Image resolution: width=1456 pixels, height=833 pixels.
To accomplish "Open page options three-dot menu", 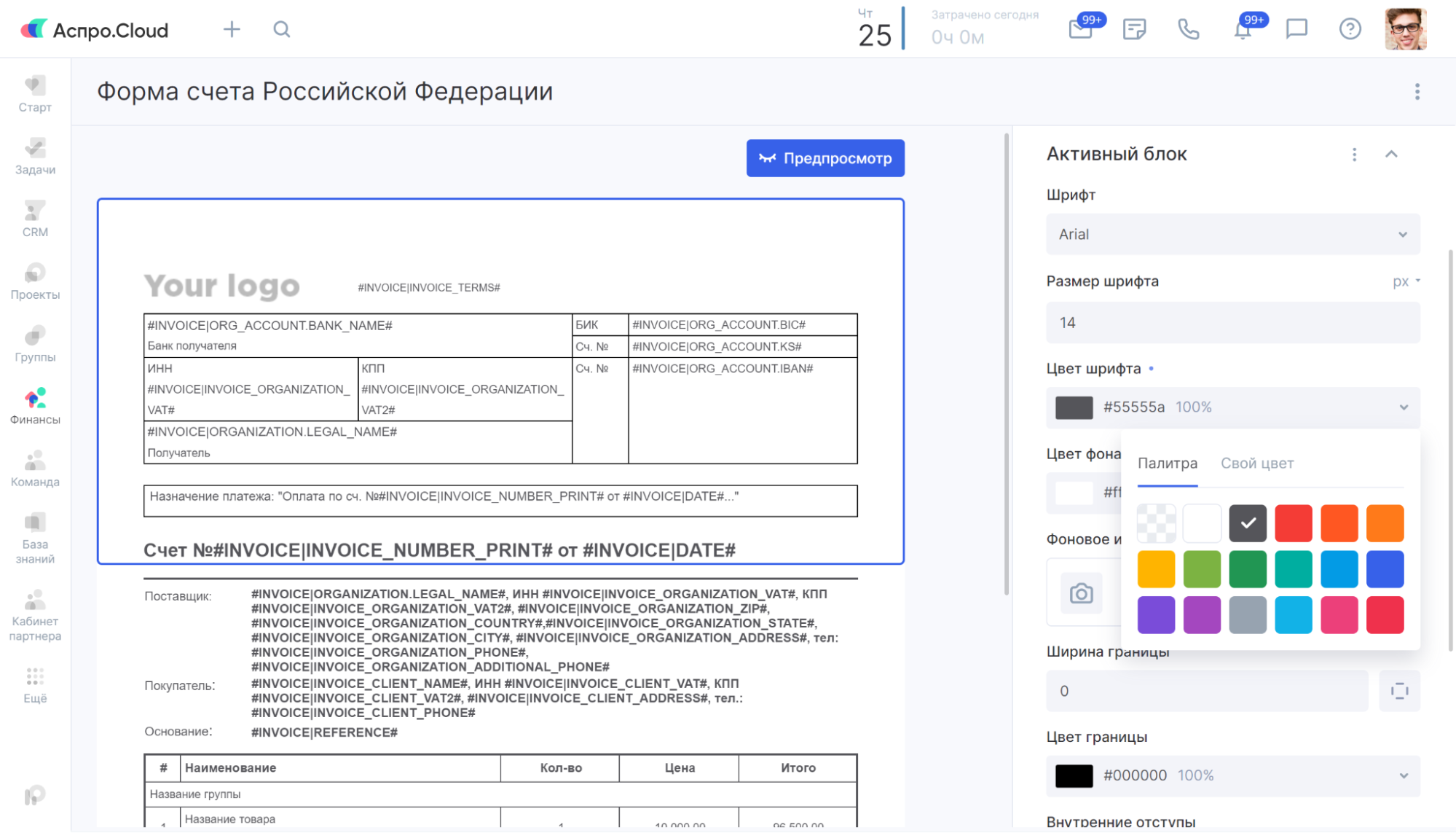I will [1417, 92].
